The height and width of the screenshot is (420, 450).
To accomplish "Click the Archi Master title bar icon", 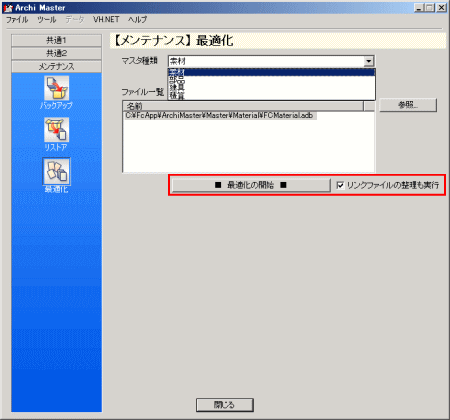I will (8, 8).
